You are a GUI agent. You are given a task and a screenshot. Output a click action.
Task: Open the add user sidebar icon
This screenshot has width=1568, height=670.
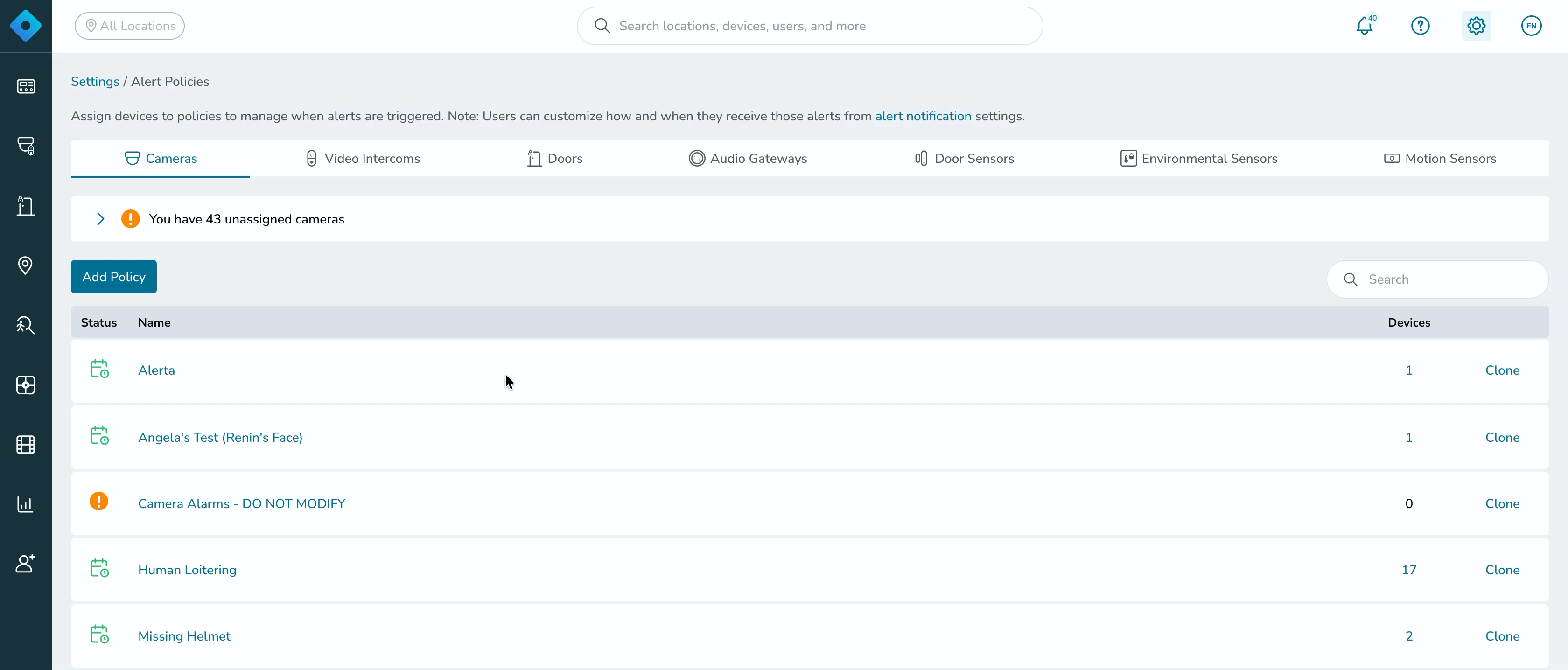click(26, 564)
